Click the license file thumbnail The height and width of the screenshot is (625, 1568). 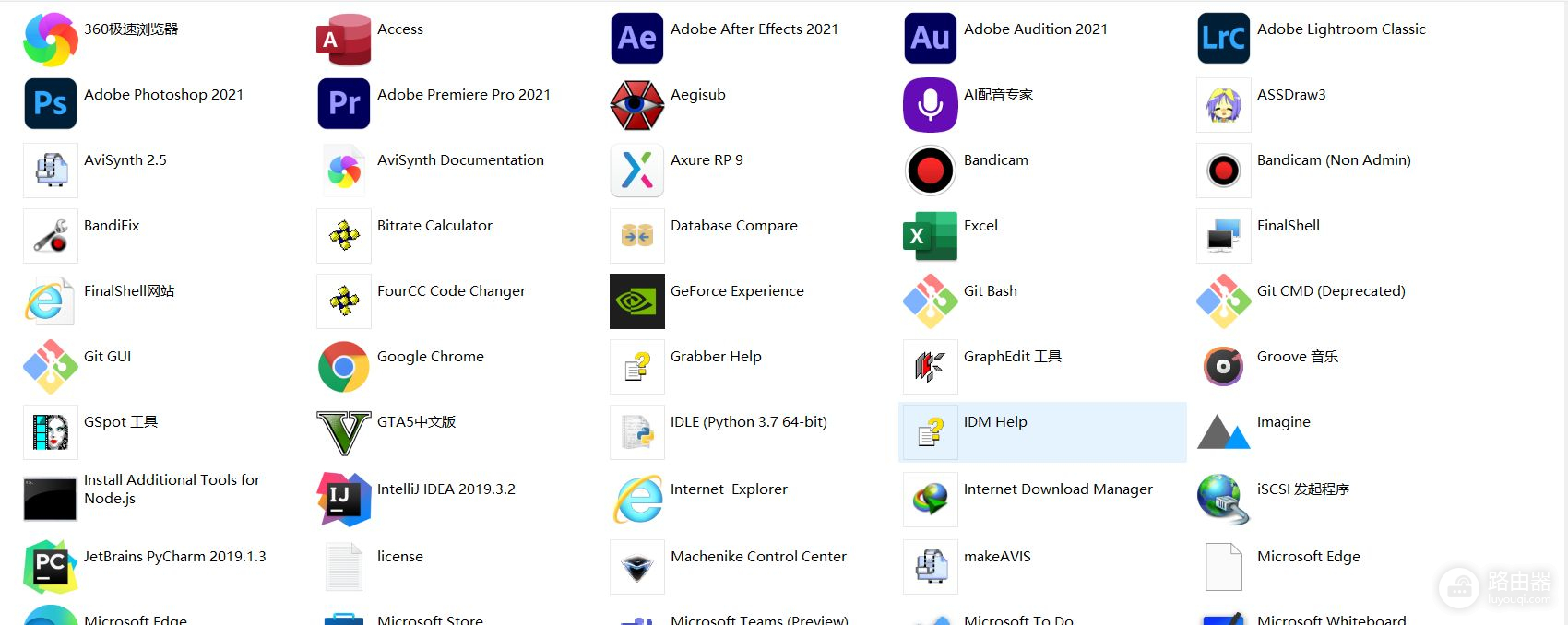click(344, 566)
